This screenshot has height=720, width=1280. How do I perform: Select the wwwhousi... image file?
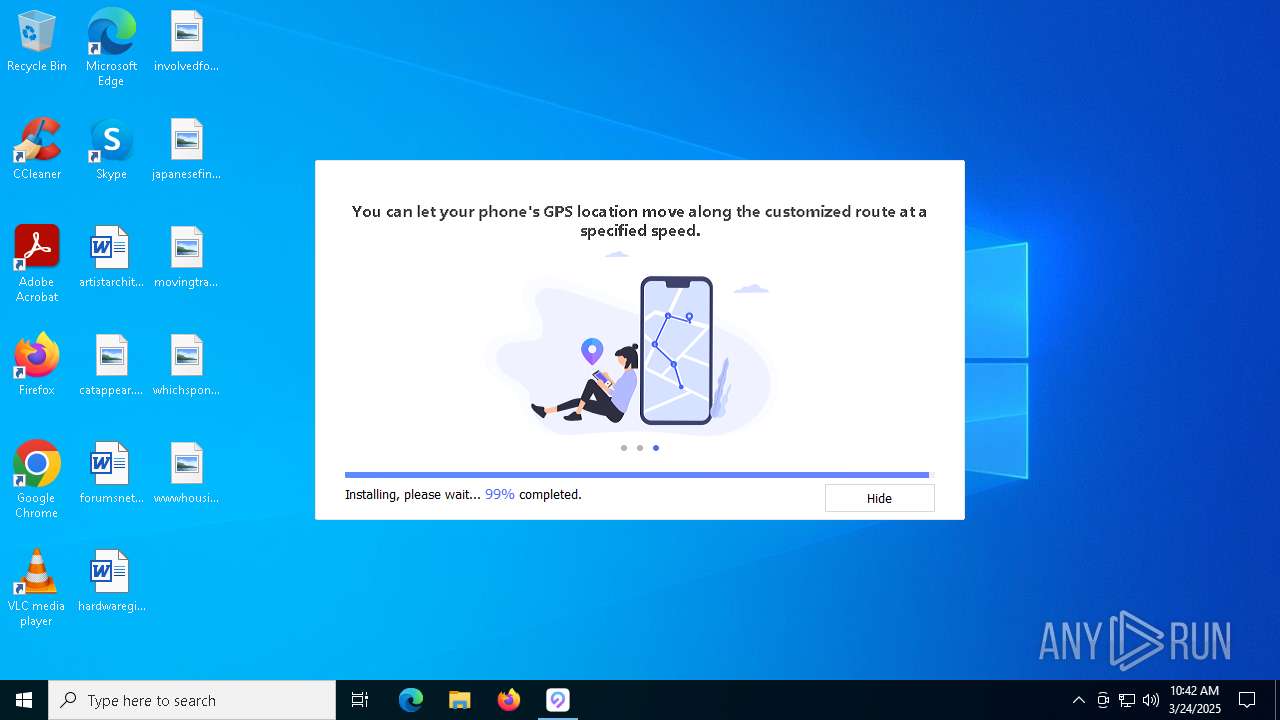point(186,473)
